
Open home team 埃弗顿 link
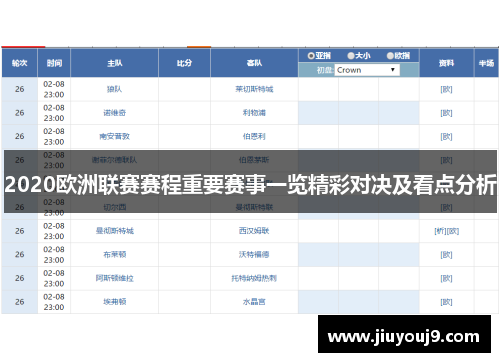(x=114, y=302)
